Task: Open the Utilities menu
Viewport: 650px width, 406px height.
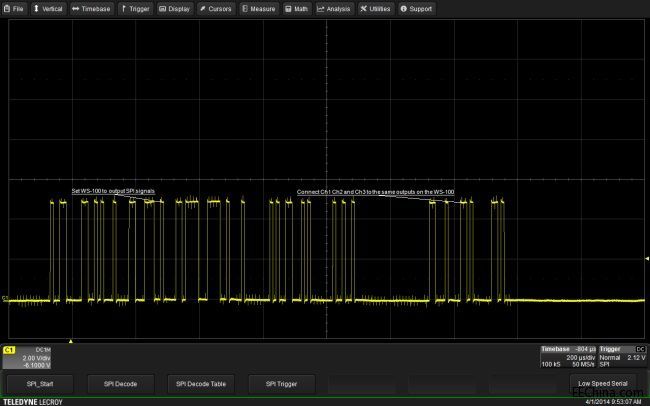Action: (375, 9)
